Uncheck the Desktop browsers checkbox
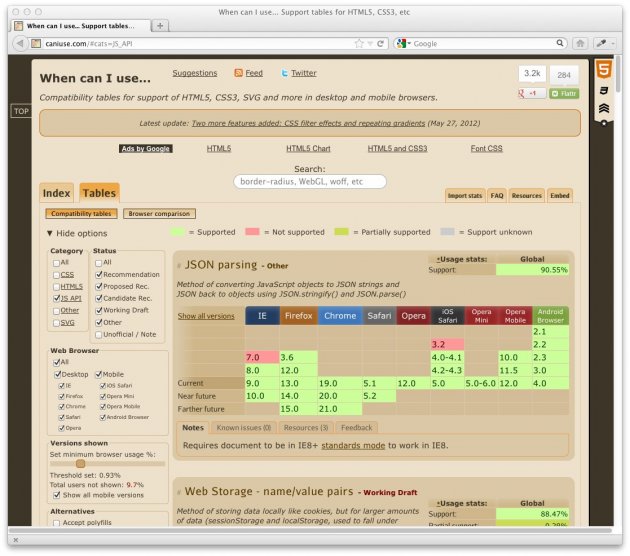The height and width of the screenshot is (556, 630). click(x=57, y=374)
